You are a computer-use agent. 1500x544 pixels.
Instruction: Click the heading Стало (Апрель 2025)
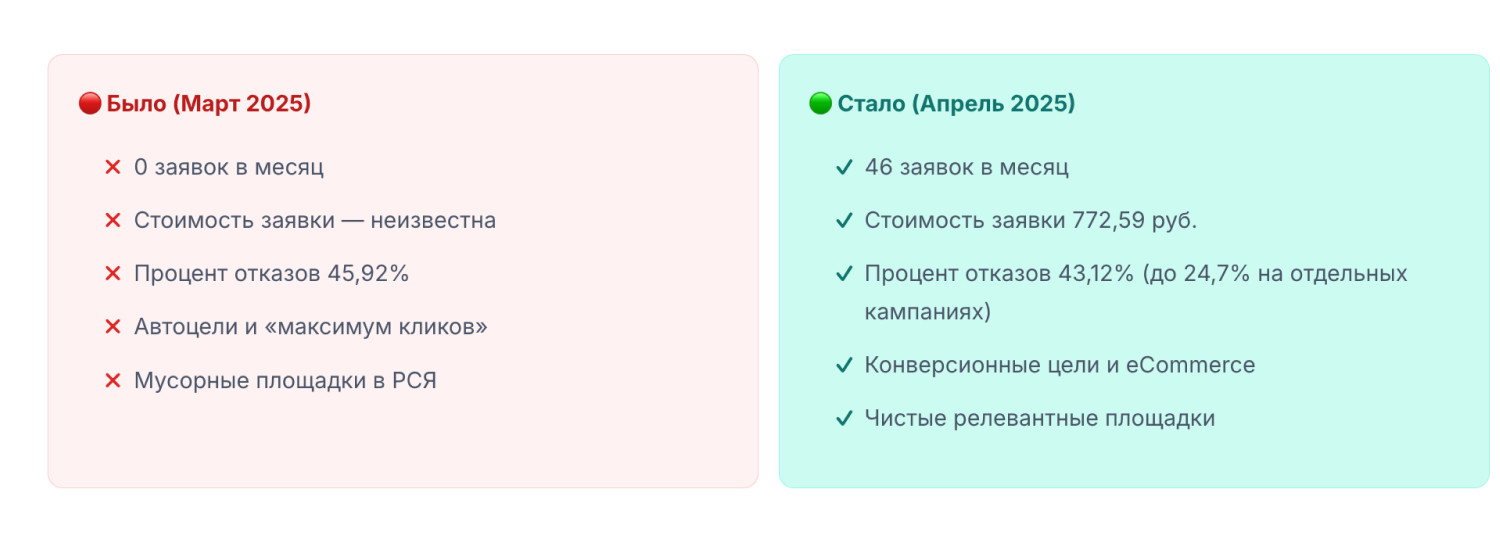[956, 104]
